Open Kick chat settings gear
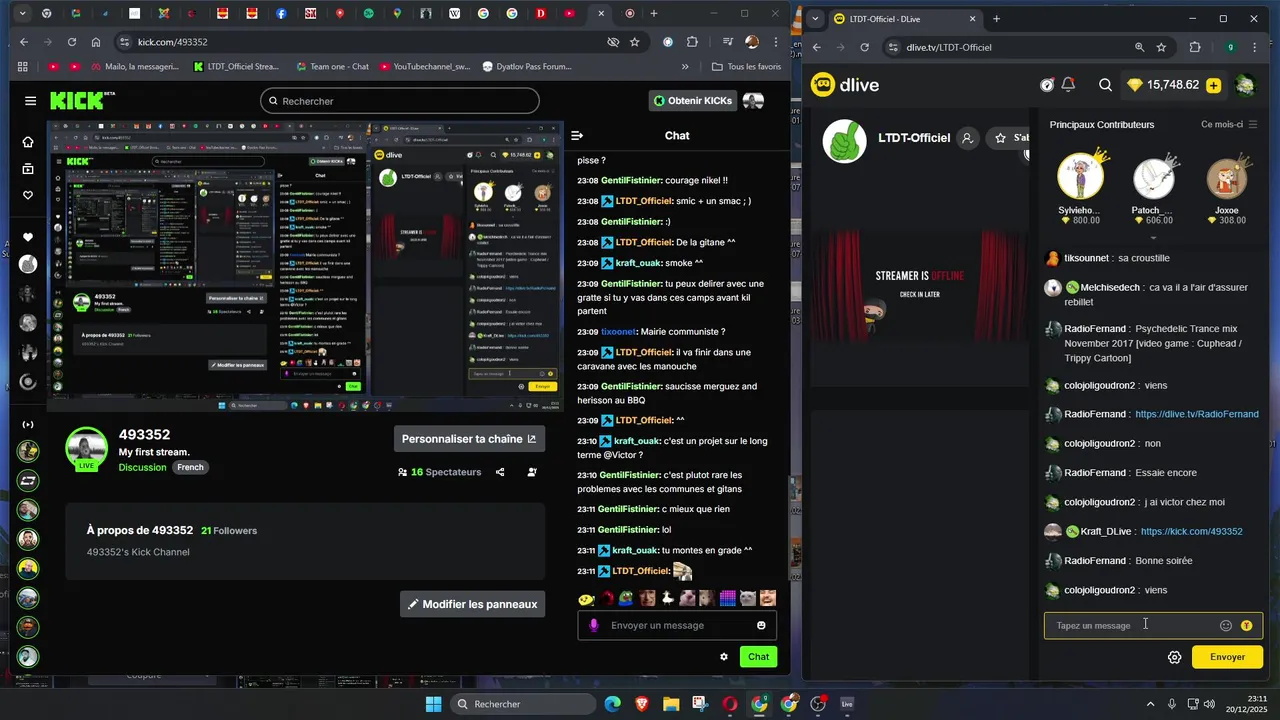The height and width of the screenshot is (720, 1280). pyautogui.click(x=724, y=657)
